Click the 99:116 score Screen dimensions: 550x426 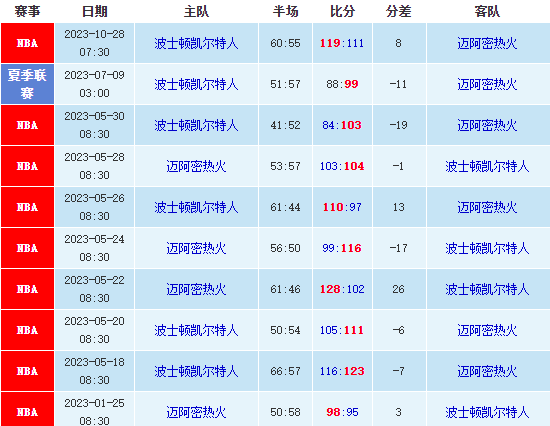[342, 248]
